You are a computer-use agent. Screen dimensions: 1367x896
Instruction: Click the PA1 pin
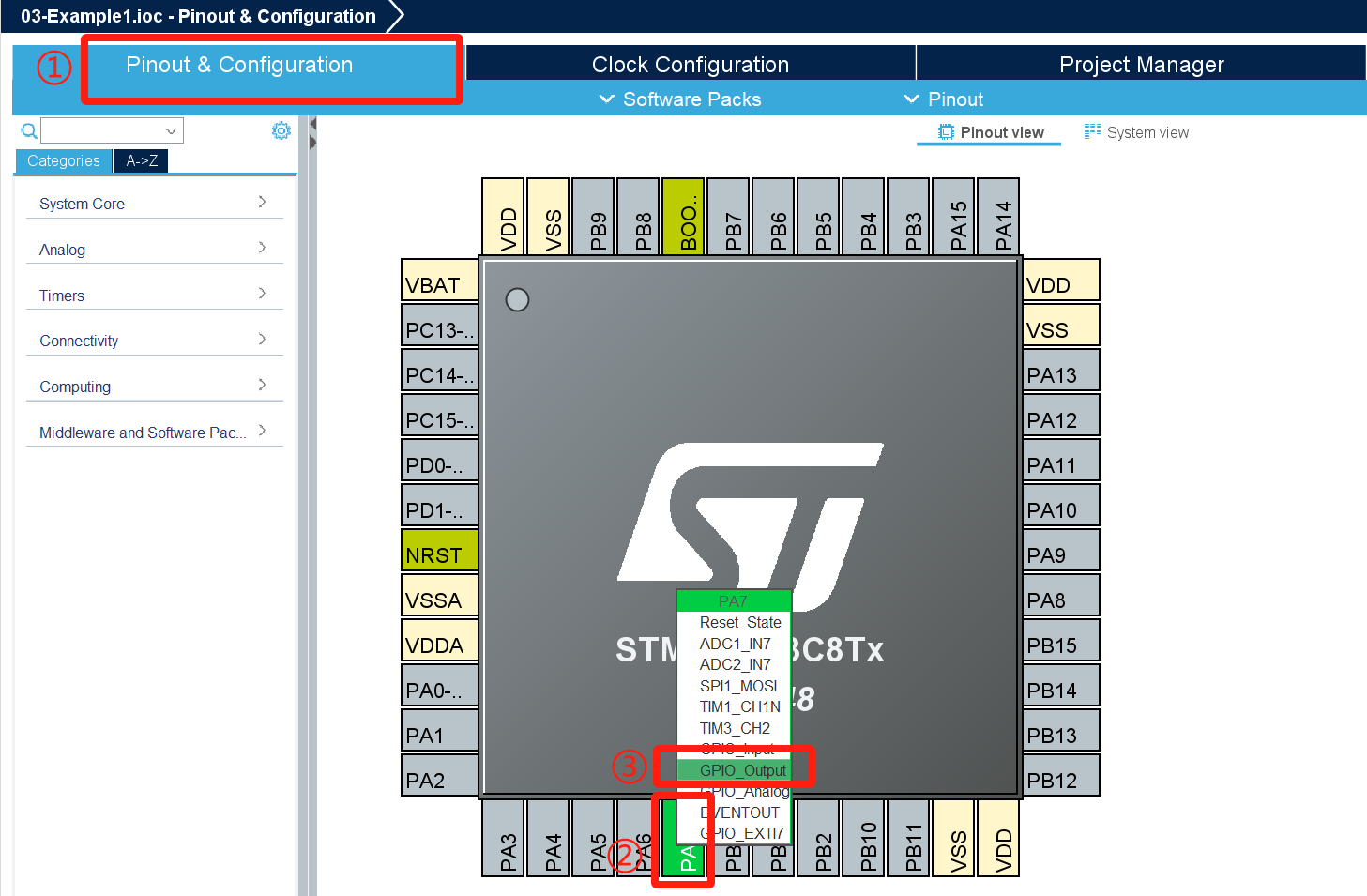point(440,731)
